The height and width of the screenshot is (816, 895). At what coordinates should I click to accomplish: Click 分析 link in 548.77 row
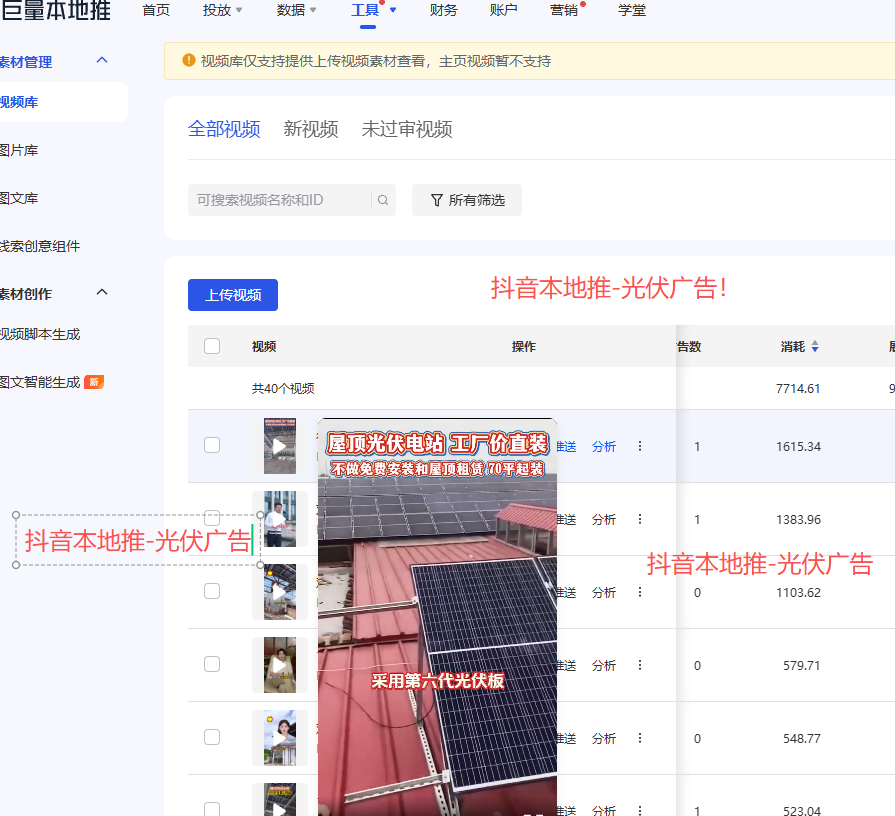tap(604, 738)
